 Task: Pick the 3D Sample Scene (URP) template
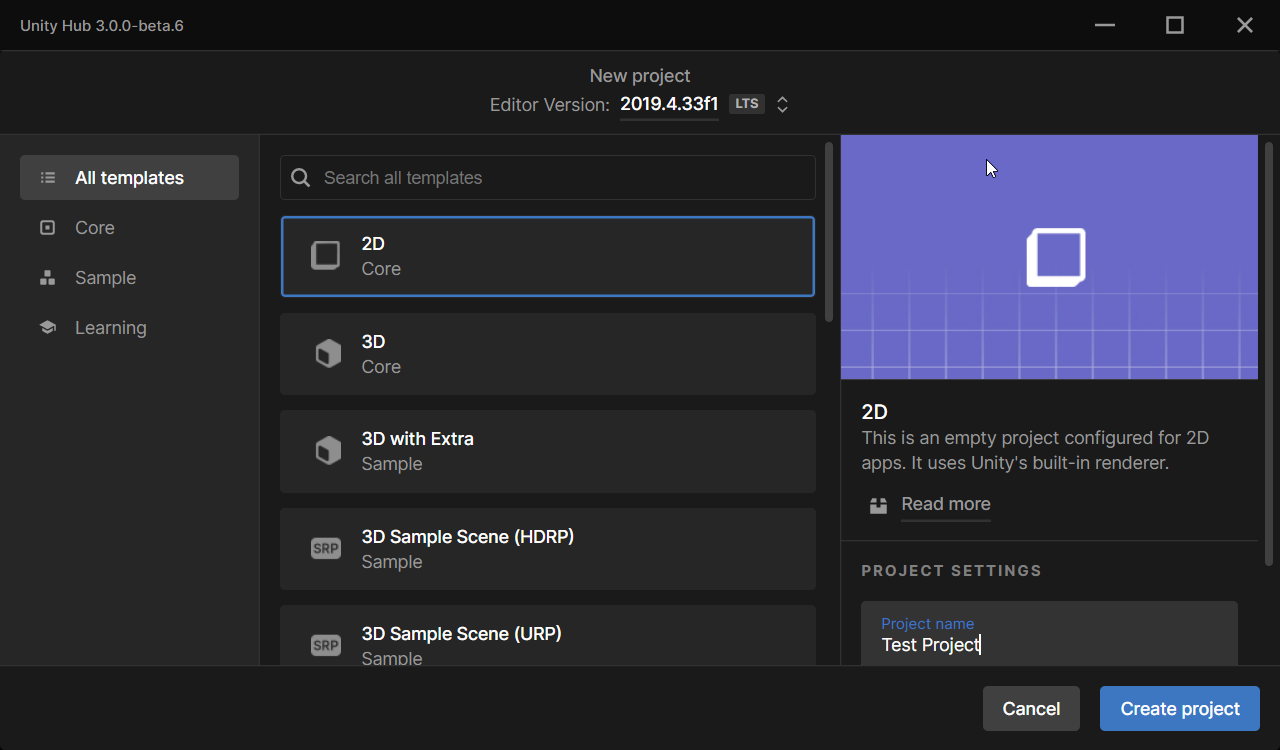(x=548, y=636)
